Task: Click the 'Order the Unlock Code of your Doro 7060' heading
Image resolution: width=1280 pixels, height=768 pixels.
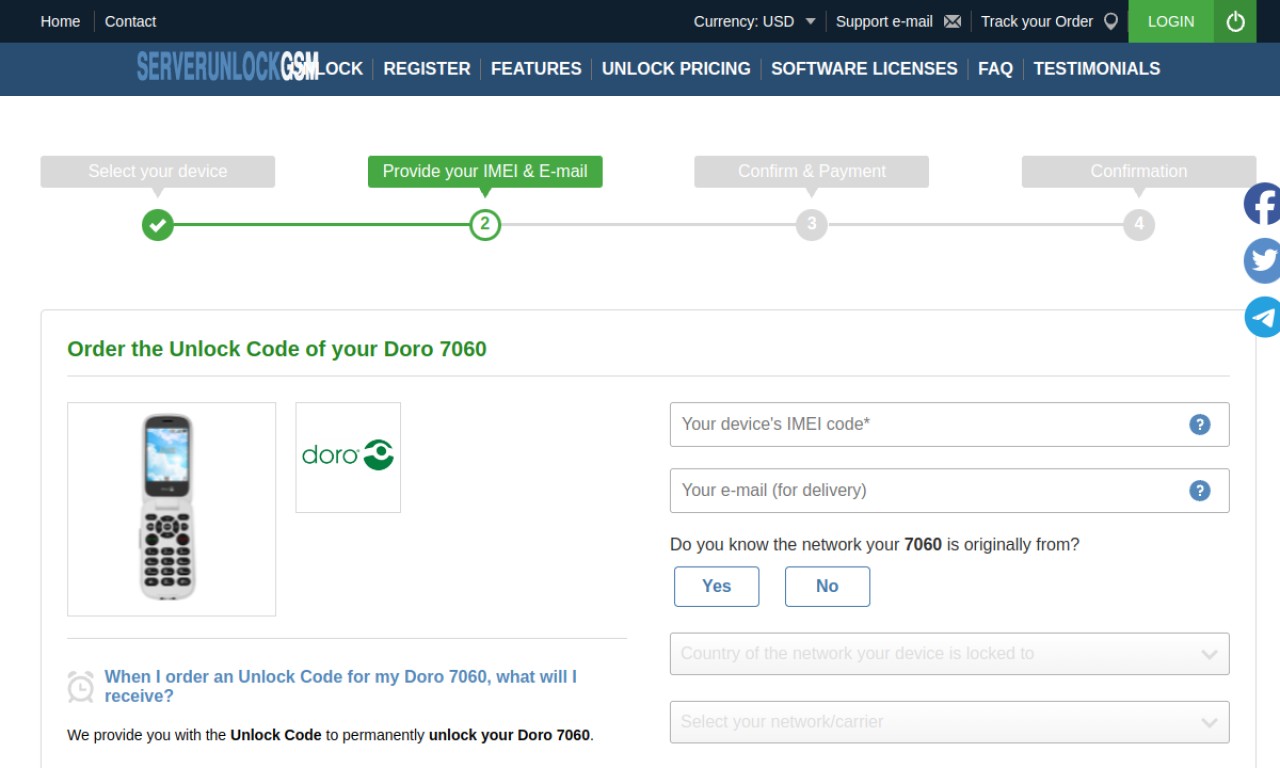Action: (277, 349)
